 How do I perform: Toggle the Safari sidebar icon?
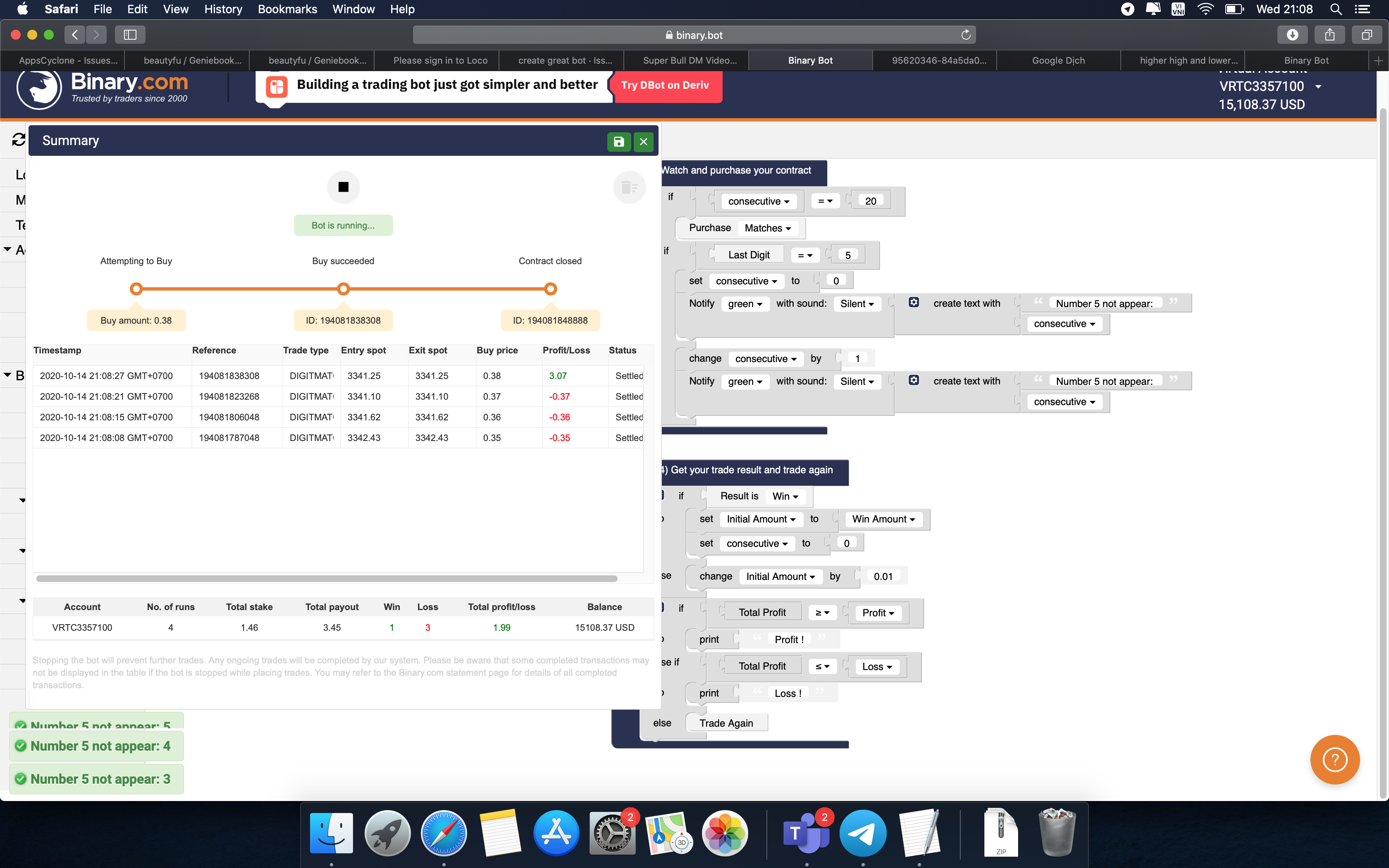point(130,34)
